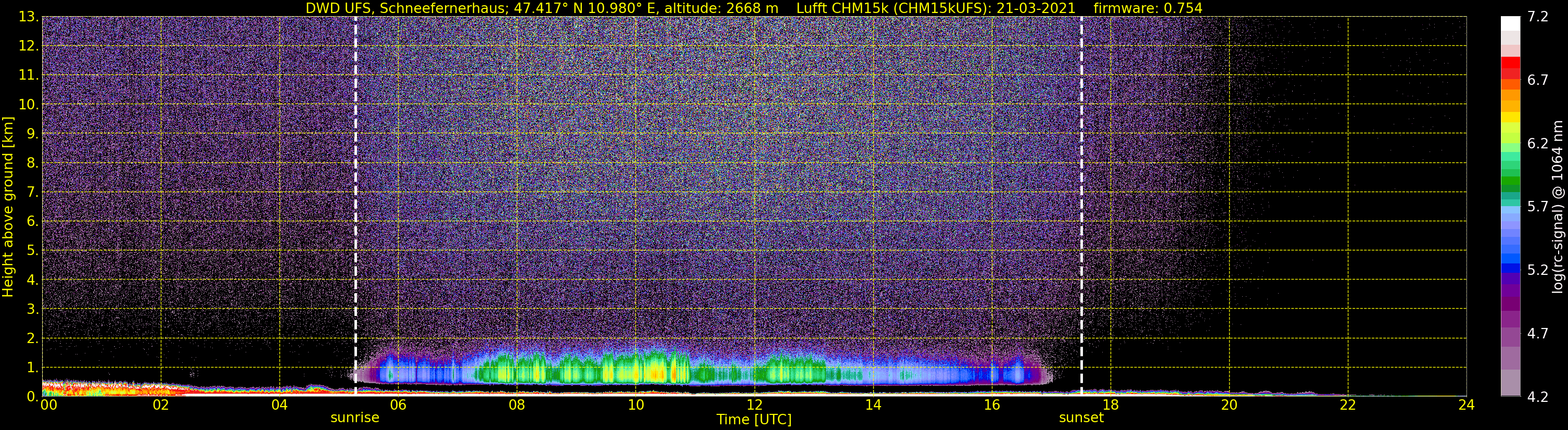The width and height of the screenshot is (1568, 430).
Task: Click the time axis tick '00'
Action: pyautogui.click(x=49, y=405)
